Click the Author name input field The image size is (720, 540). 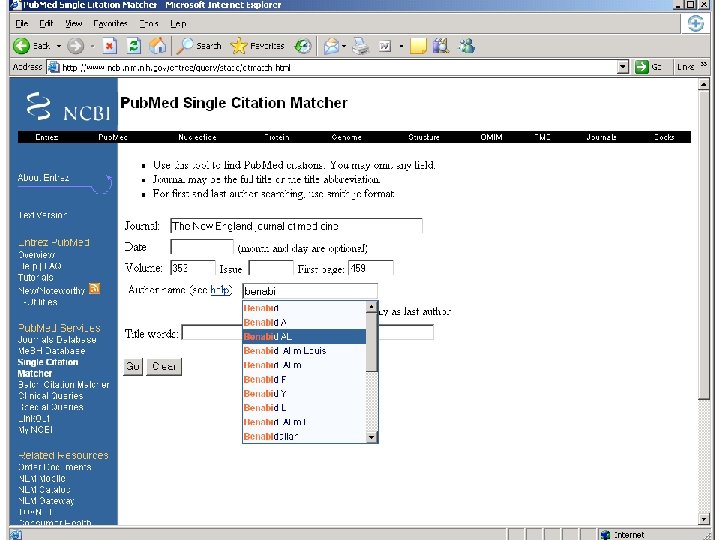[310, 291]
